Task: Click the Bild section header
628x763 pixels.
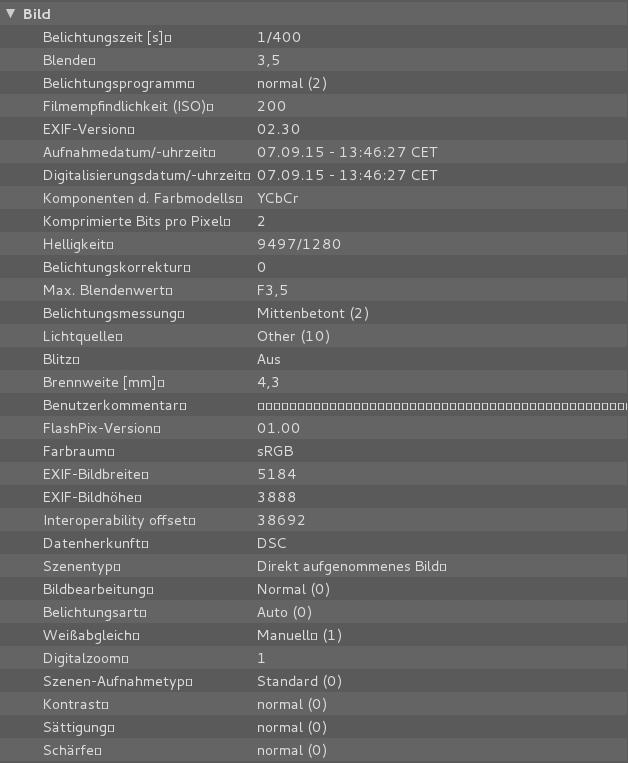Action: pos(37,14)
